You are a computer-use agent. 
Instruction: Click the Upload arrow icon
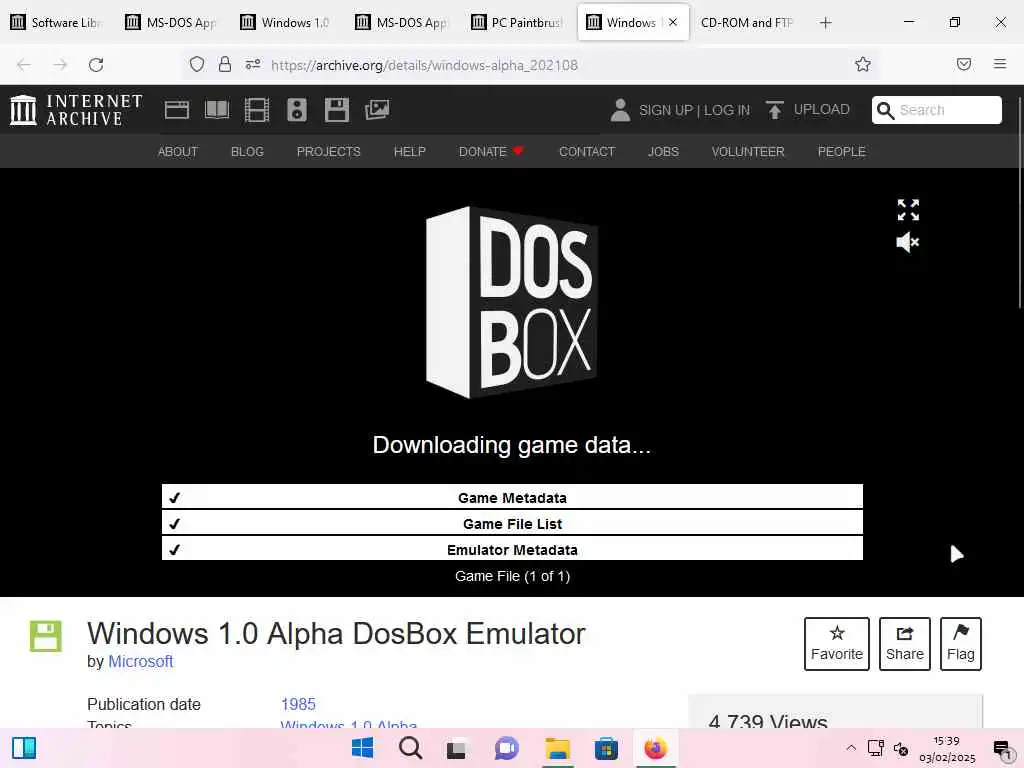(775, 110)
